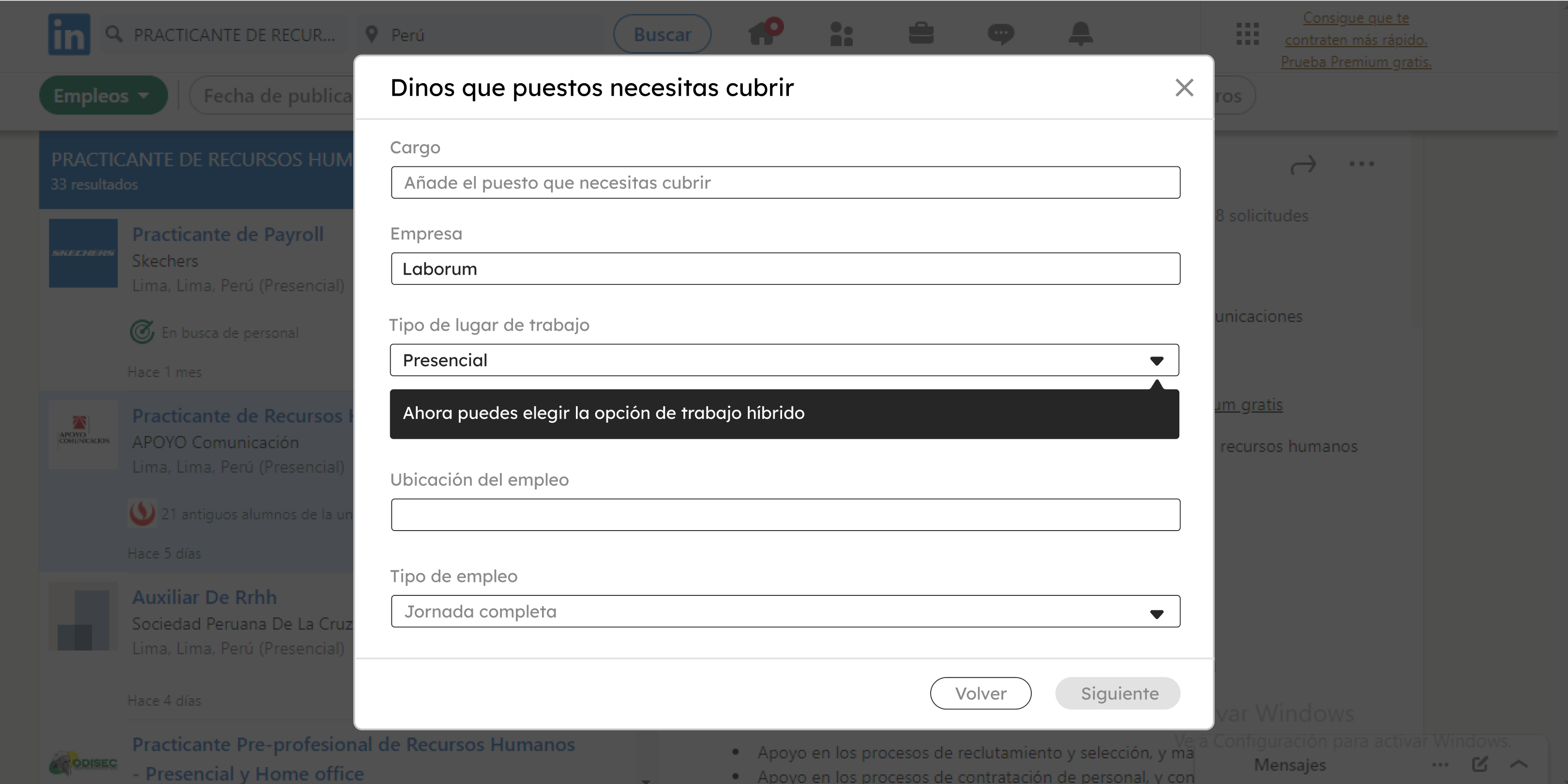Viewport: 1568px width, 784px height.
Task: Open the 'Tipo de lugar de trabajo' dropdown
Action: [784, 360]
